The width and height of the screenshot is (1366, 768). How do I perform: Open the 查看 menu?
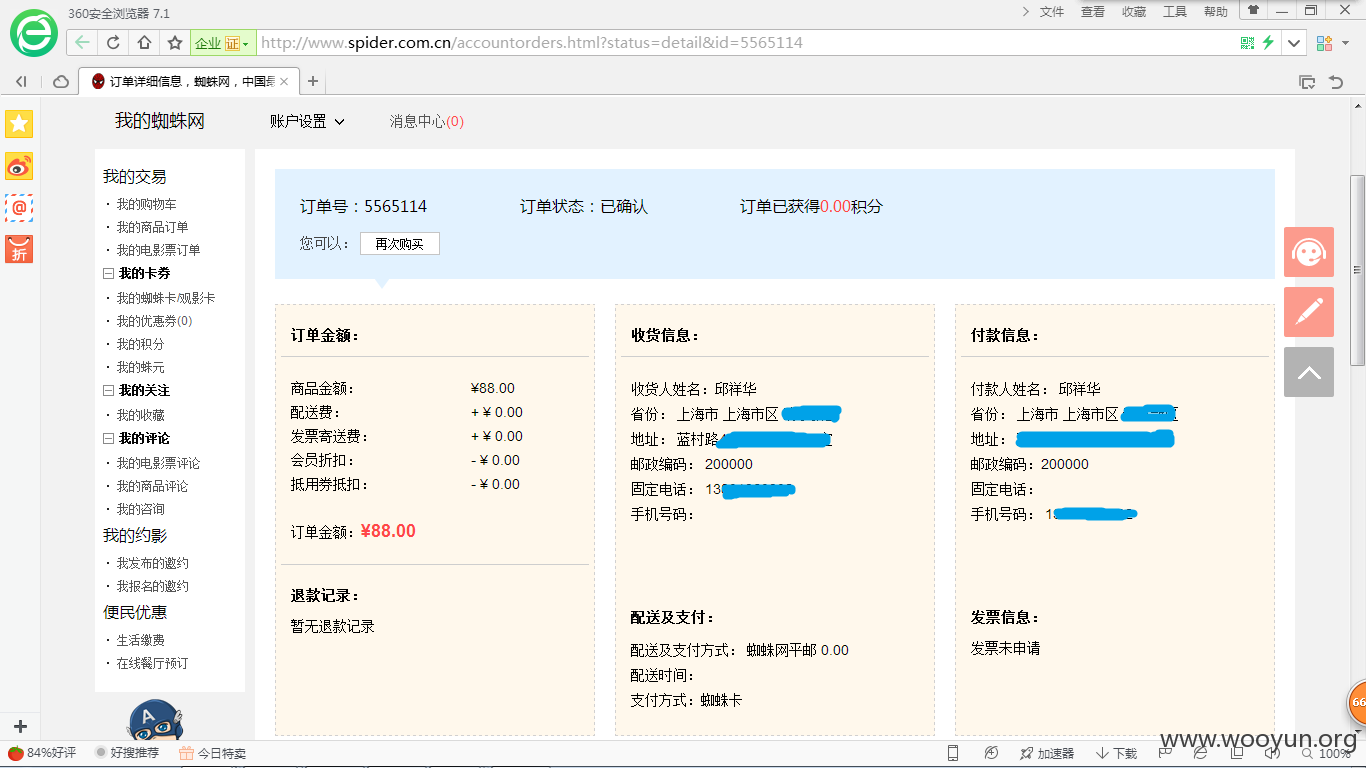point(1093,12)
